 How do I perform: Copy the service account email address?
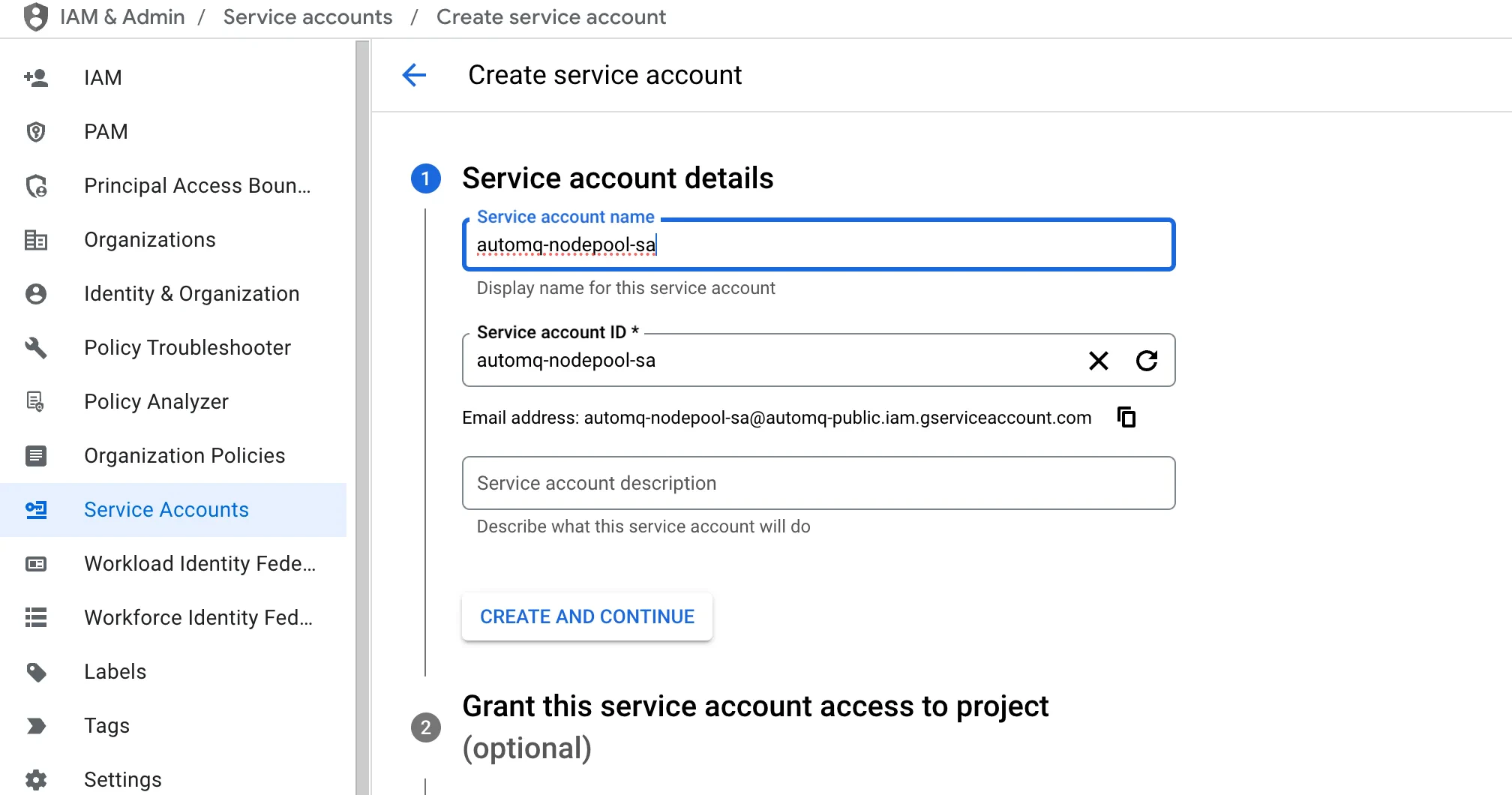(1126, 417)
